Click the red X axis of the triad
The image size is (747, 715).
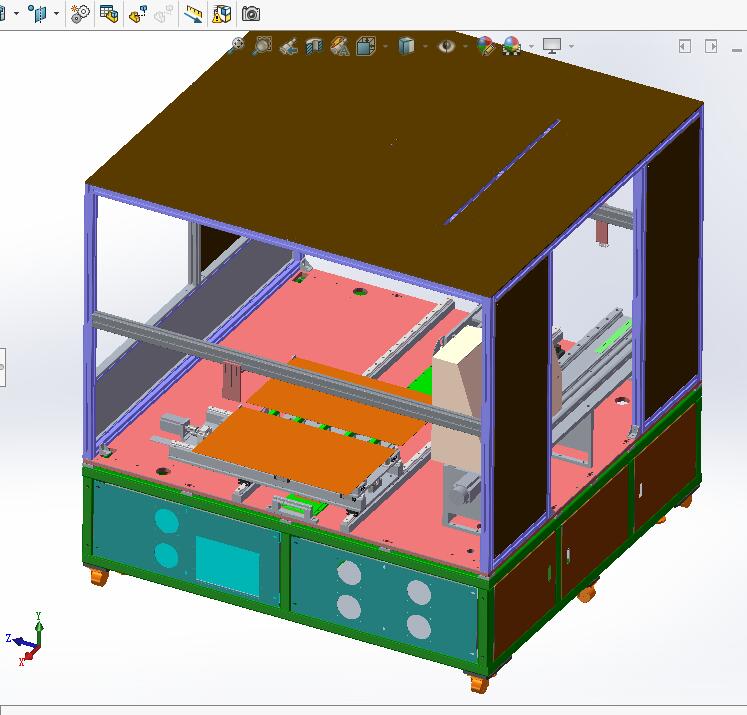pos(32,653)
